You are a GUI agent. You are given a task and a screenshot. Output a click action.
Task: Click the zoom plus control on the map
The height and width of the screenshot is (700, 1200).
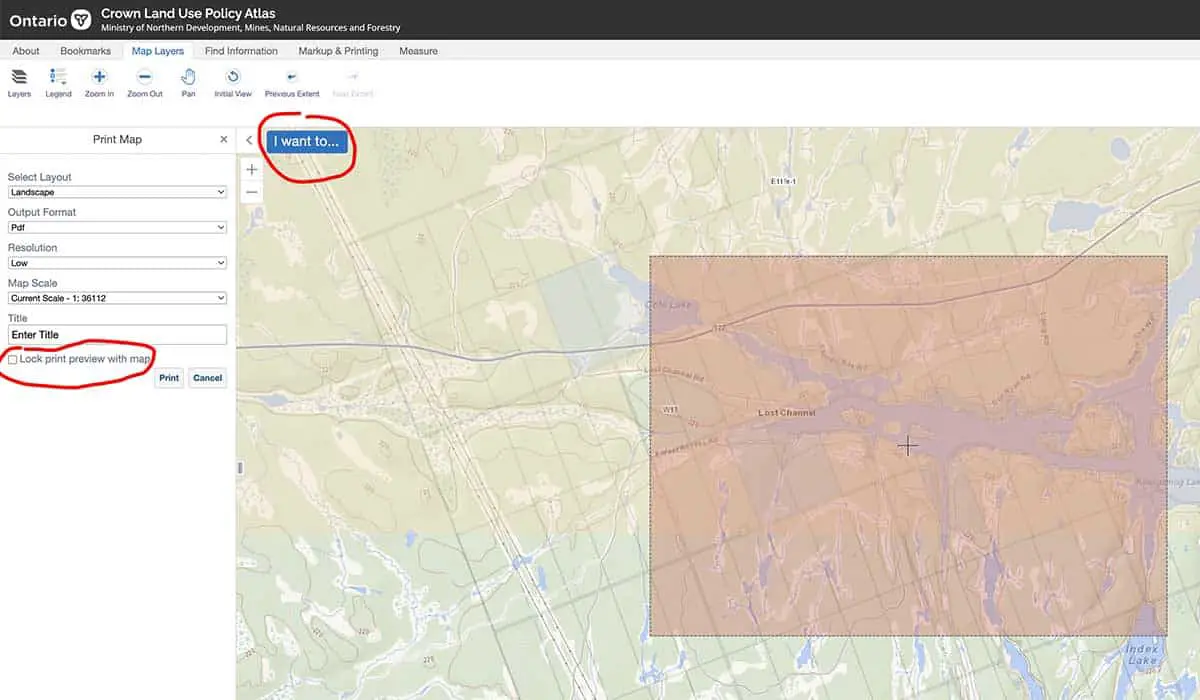(252, 168)
